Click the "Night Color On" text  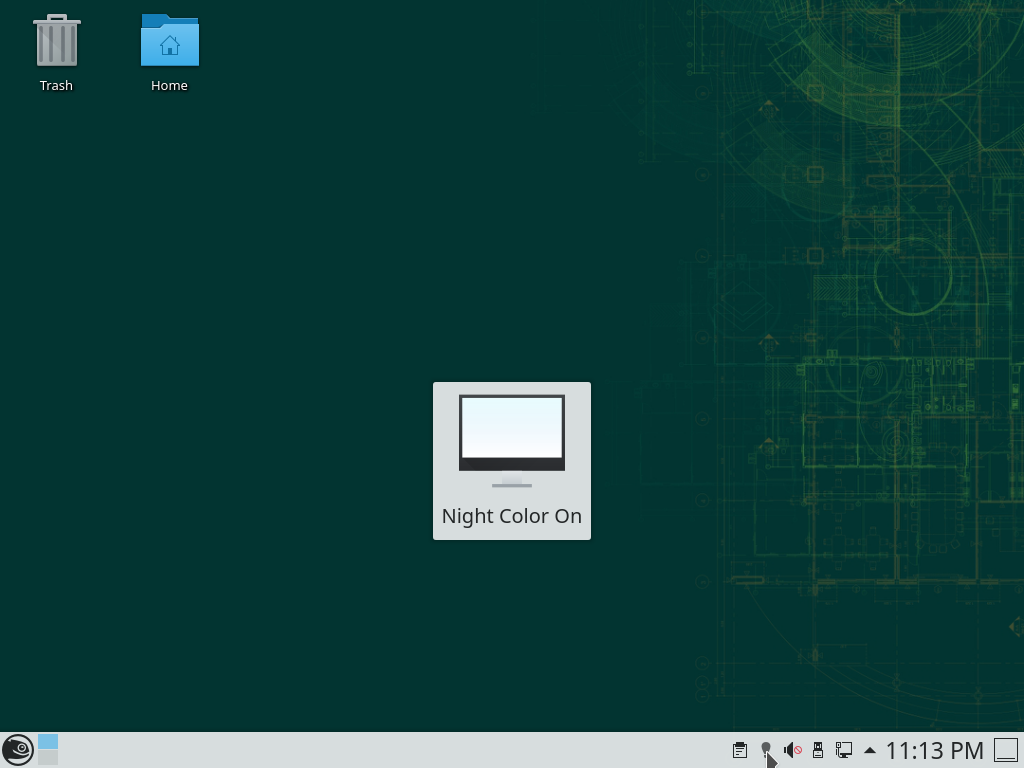click(x=511, y=516)
